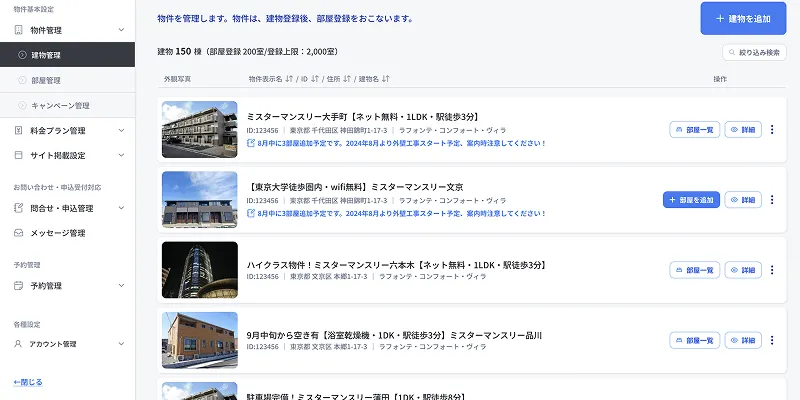Click 詳細 for ミスターマンスリー文京
This screenshot has height=400, width=800.
743,199
